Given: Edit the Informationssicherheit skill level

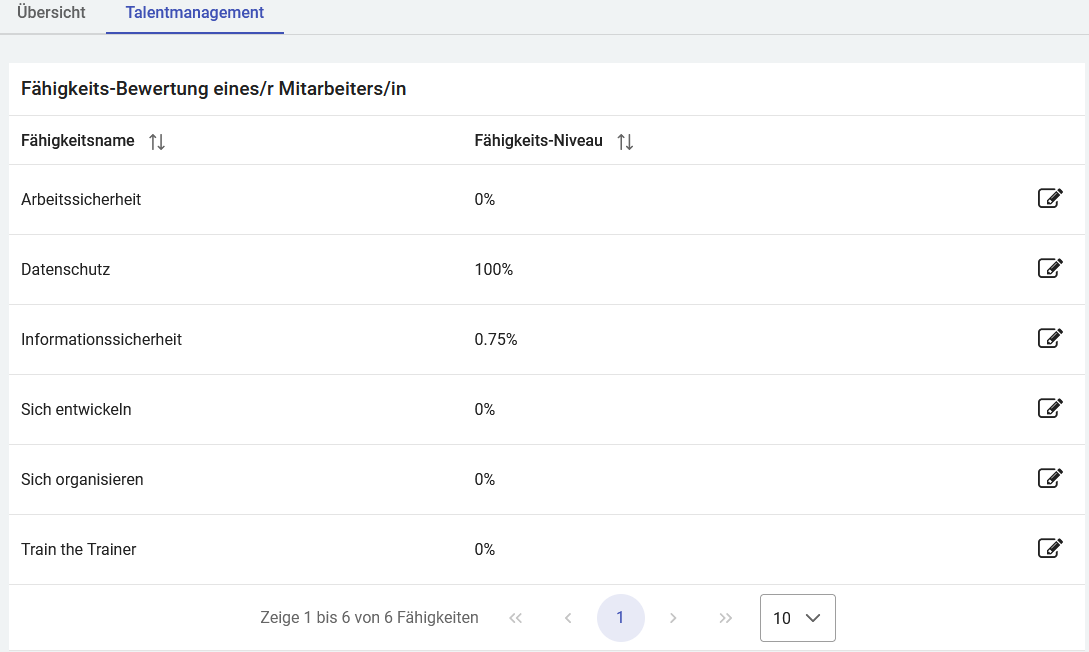Looking at the screenshot, I should click(x=1049, y=338).
